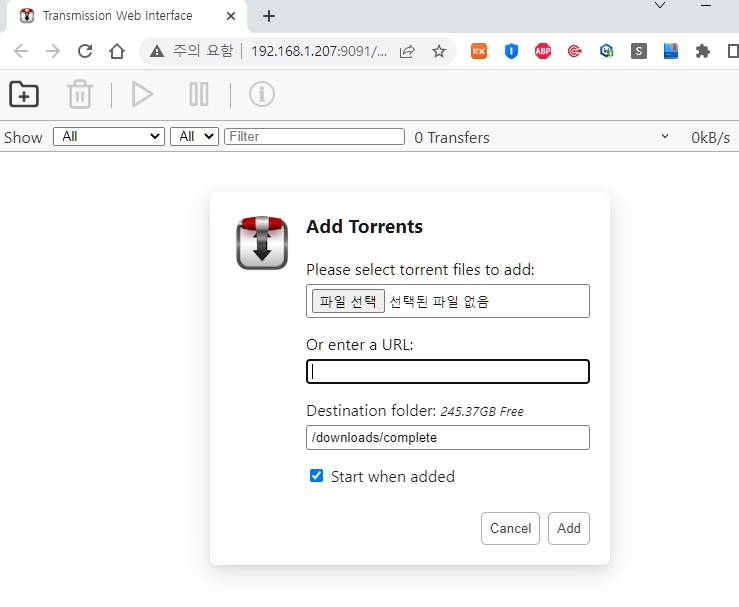The width and height of the screenshot is (739, 607).
Task: Click the Destination folder input
Action: [448, 437]
